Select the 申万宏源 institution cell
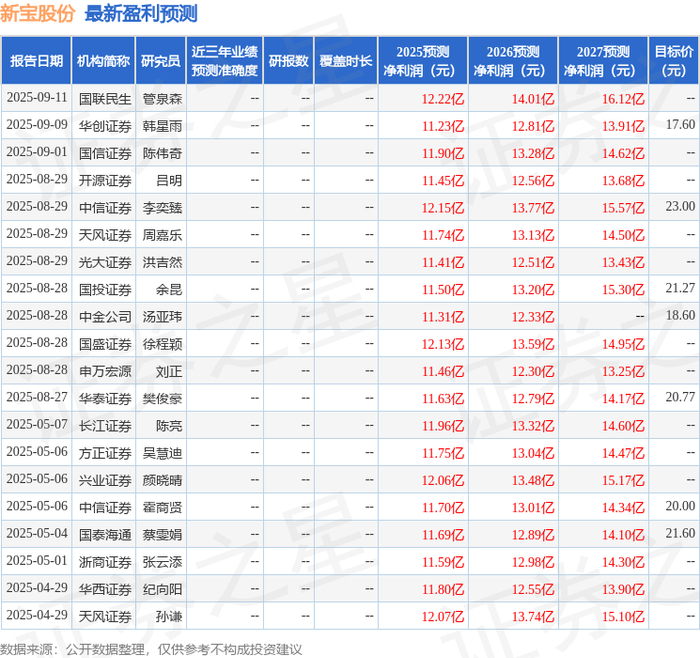This screenshot has width=700, height=658. pyautogui.click(x=105, y=371)
